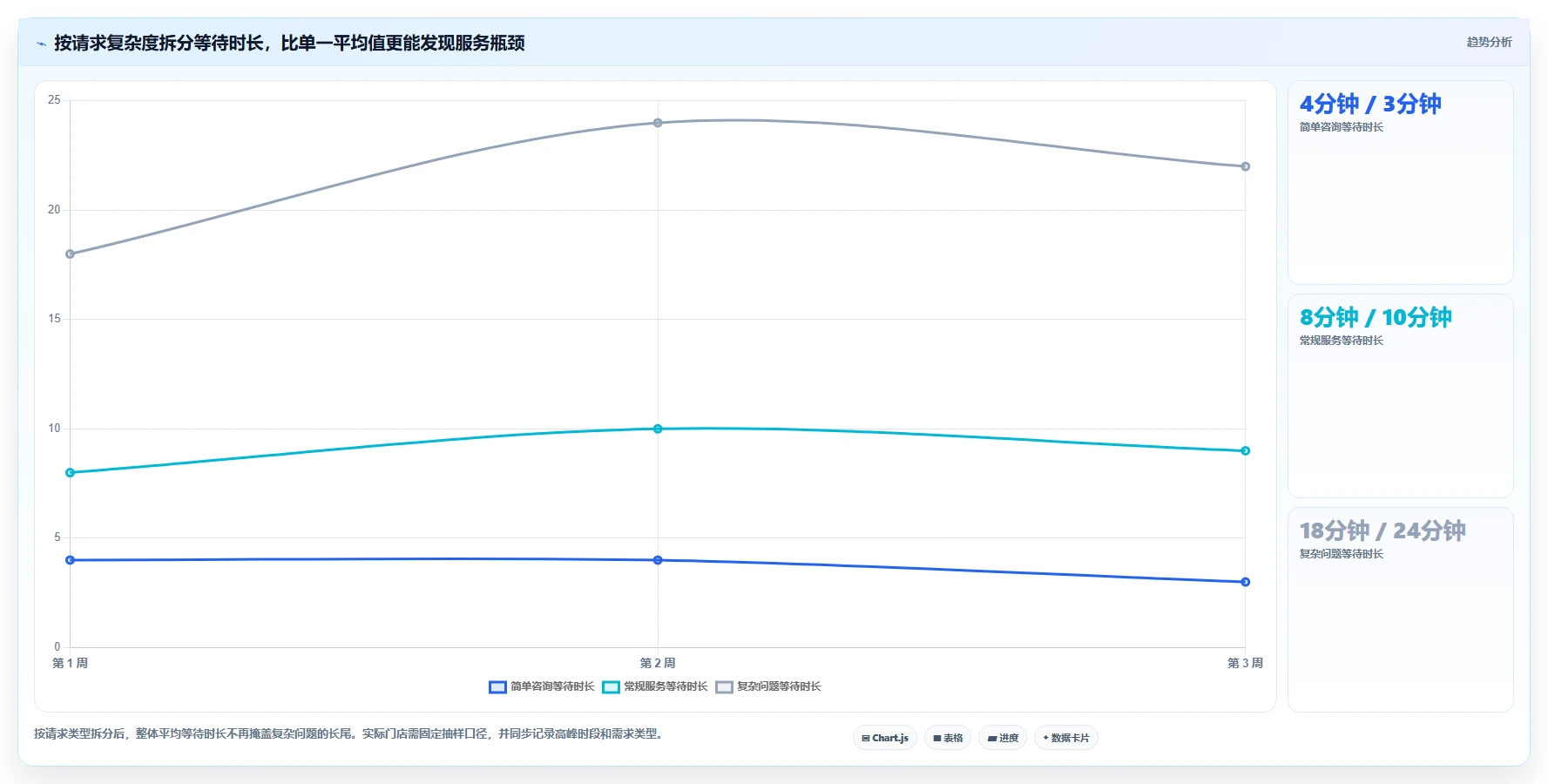Click the y-axis label 10

tap(54, 429)
